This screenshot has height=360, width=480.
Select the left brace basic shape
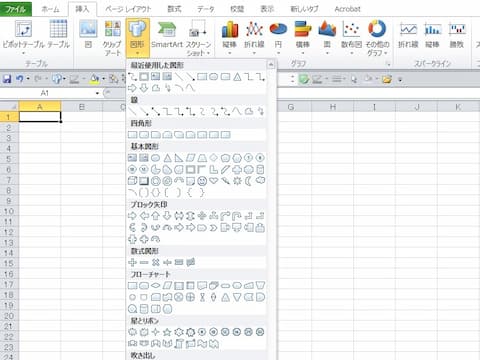(190, 192)
